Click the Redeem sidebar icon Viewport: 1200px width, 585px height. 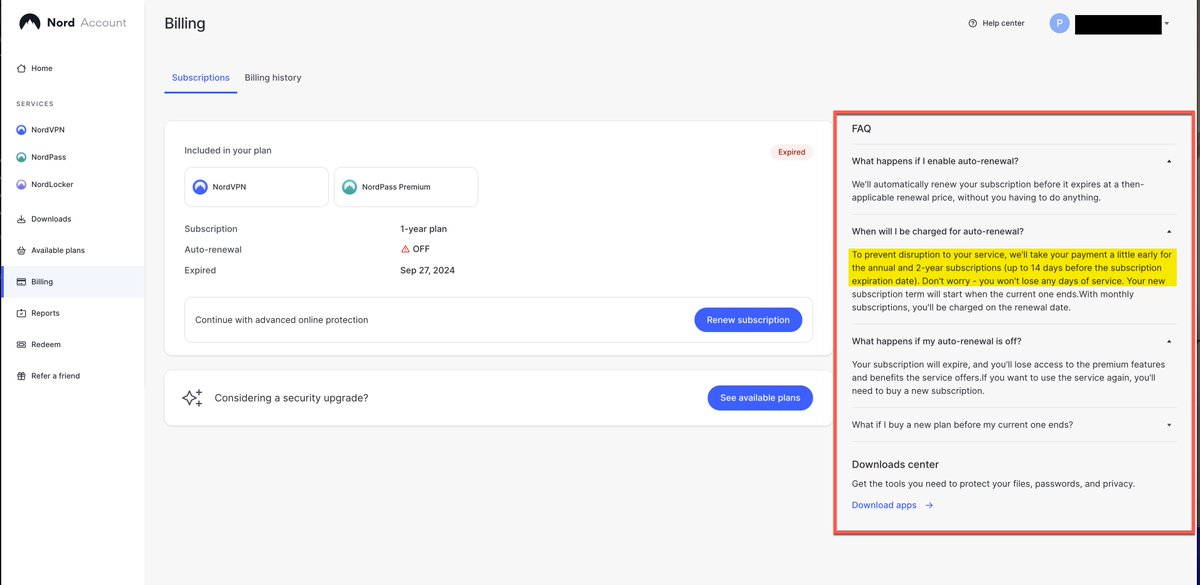[x=22, y=344]
